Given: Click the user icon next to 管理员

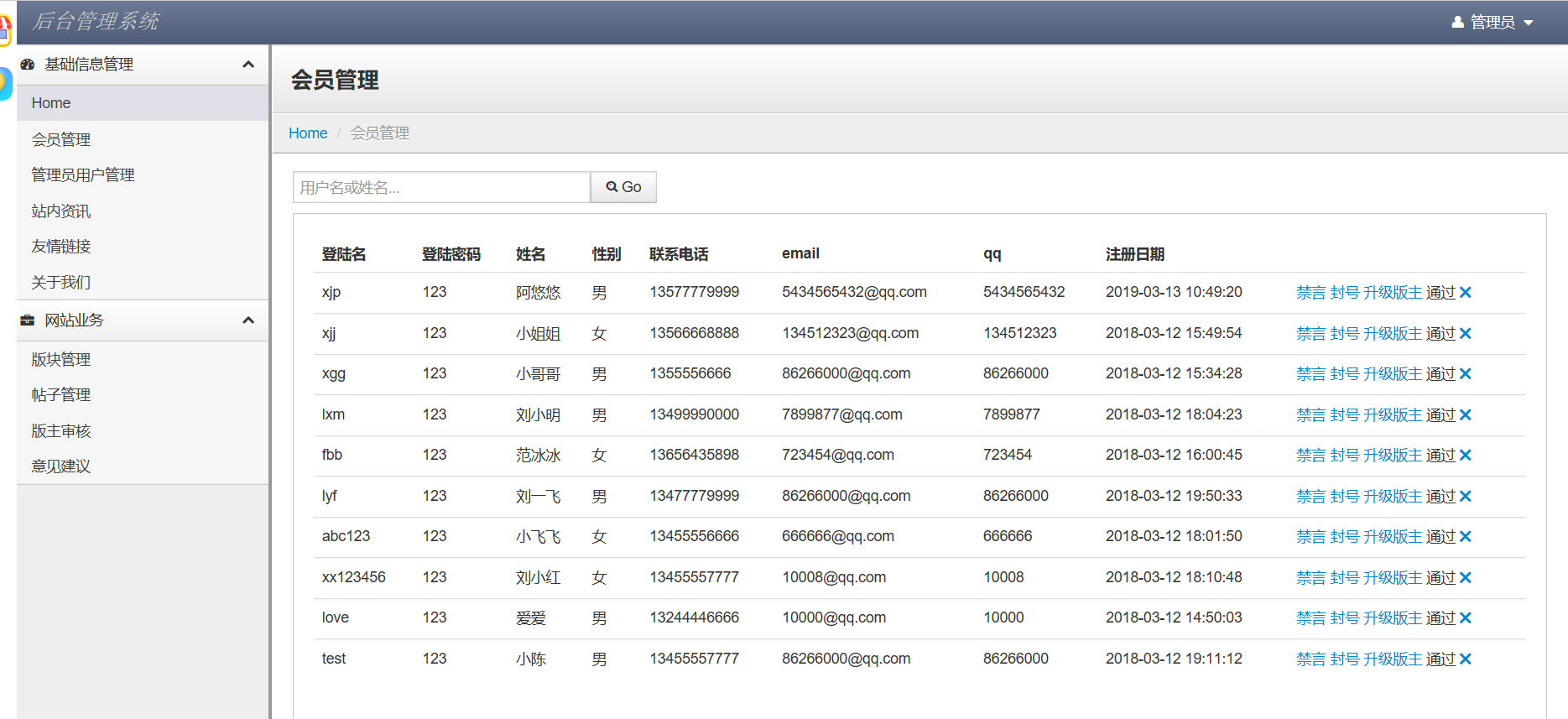Looking at the screenshot, I should coord(1458,23).
